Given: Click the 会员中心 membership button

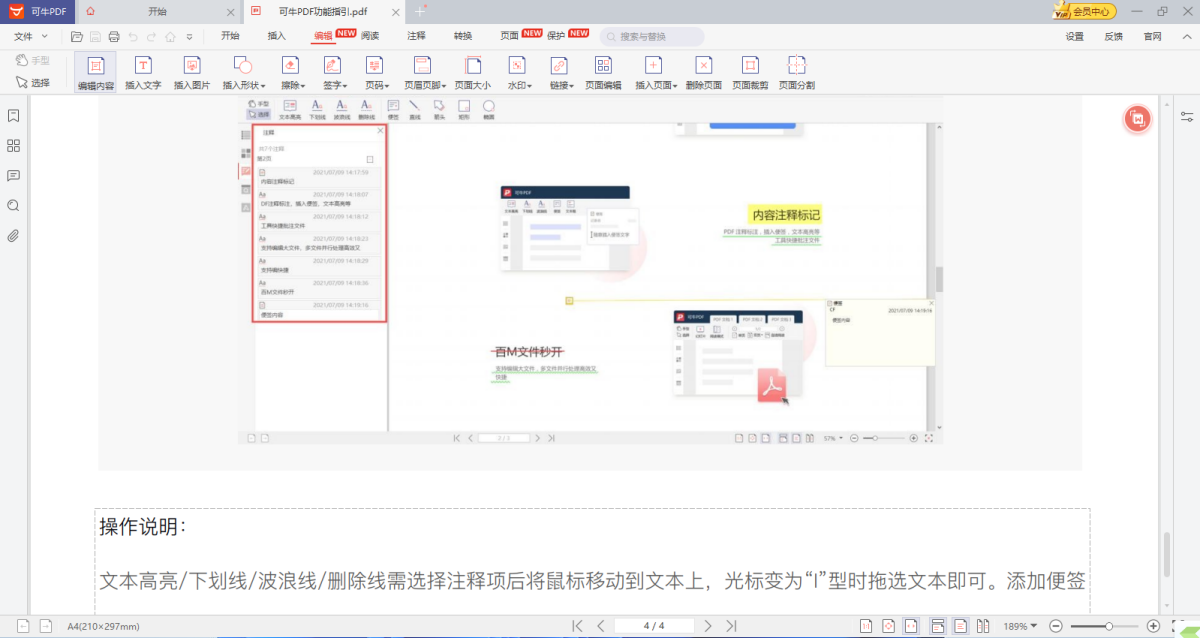Looking at the screenshot, I should (1085, 12).
